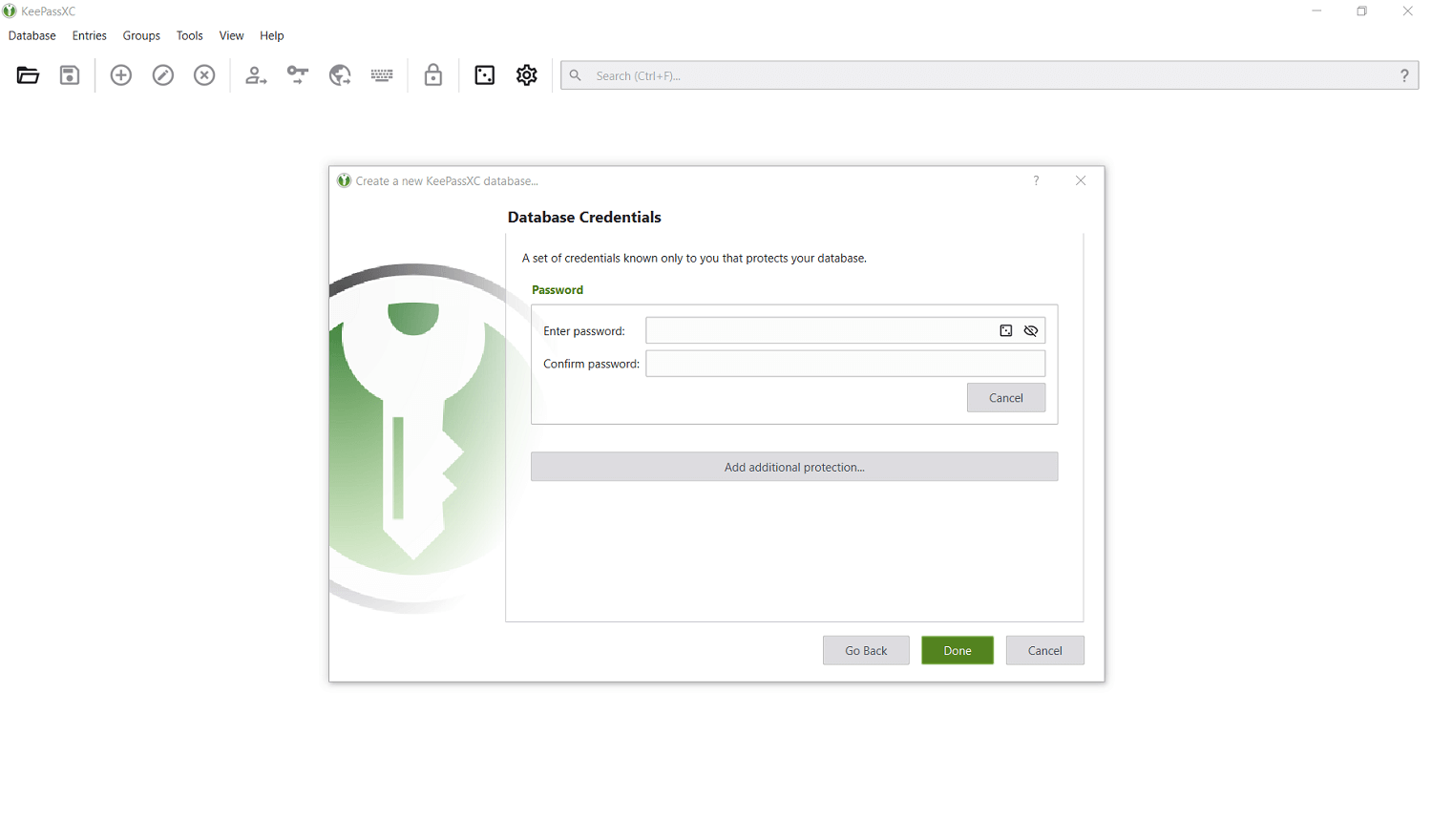The image size is (1432, 840).
Task: Cancel the database creation wizard
Action: point(1045,650)
